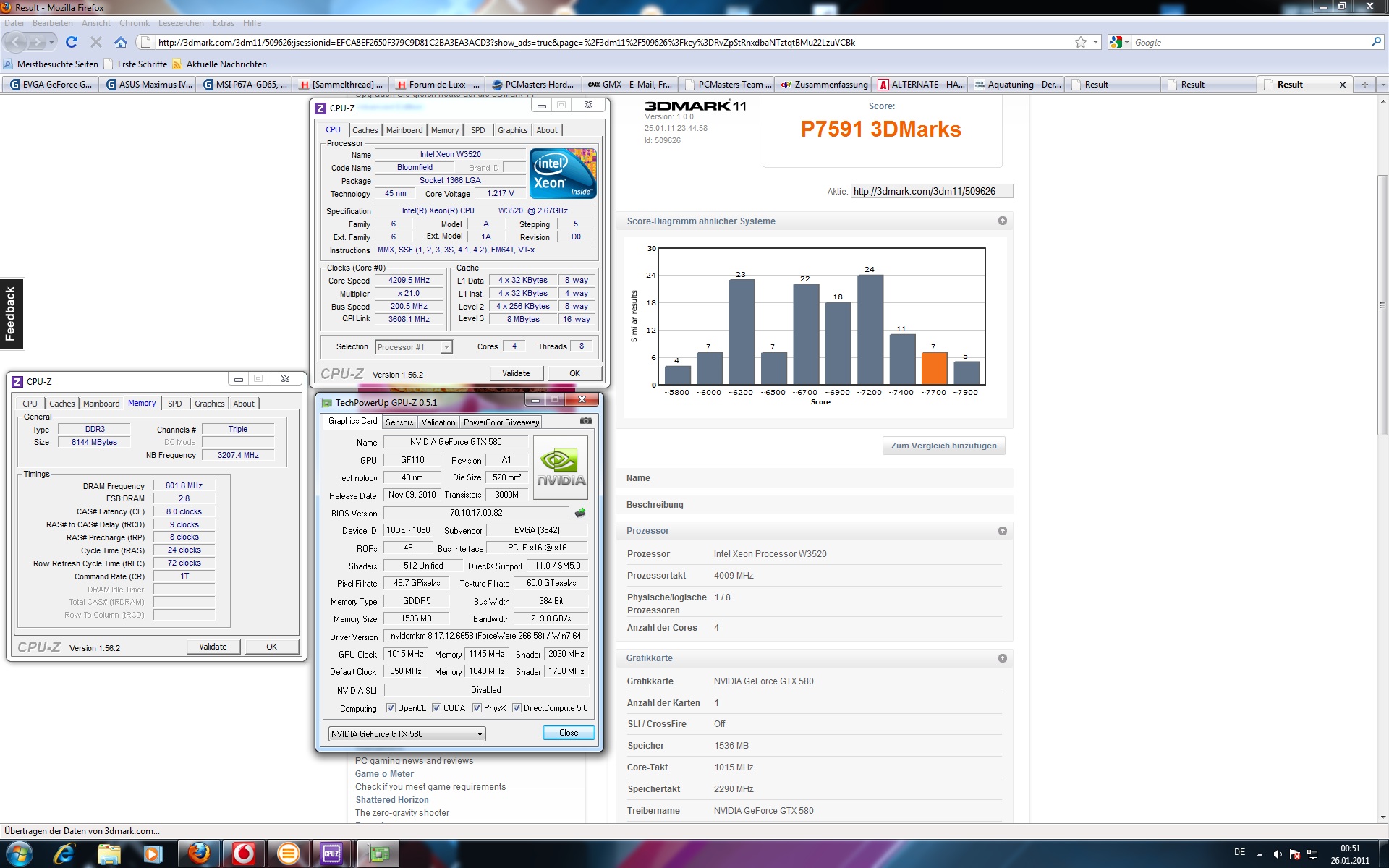Switch to the EVGA GeForce G... browser tab

click(x=51, y=85)
